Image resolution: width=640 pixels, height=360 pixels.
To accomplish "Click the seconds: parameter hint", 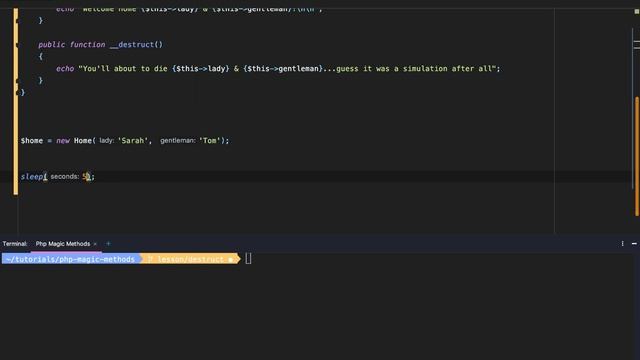I will point(64,176).
